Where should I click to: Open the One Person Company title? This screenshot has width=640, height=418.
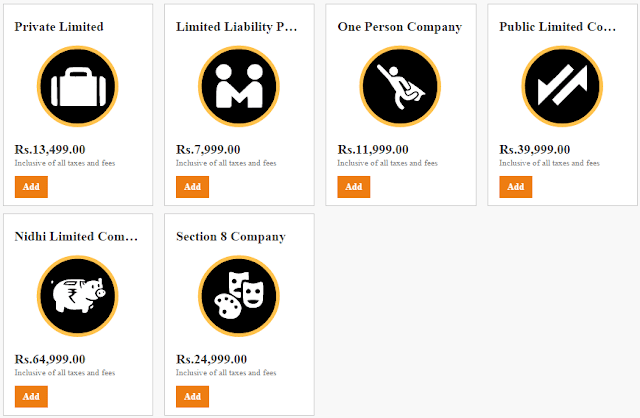coord(400,27)
